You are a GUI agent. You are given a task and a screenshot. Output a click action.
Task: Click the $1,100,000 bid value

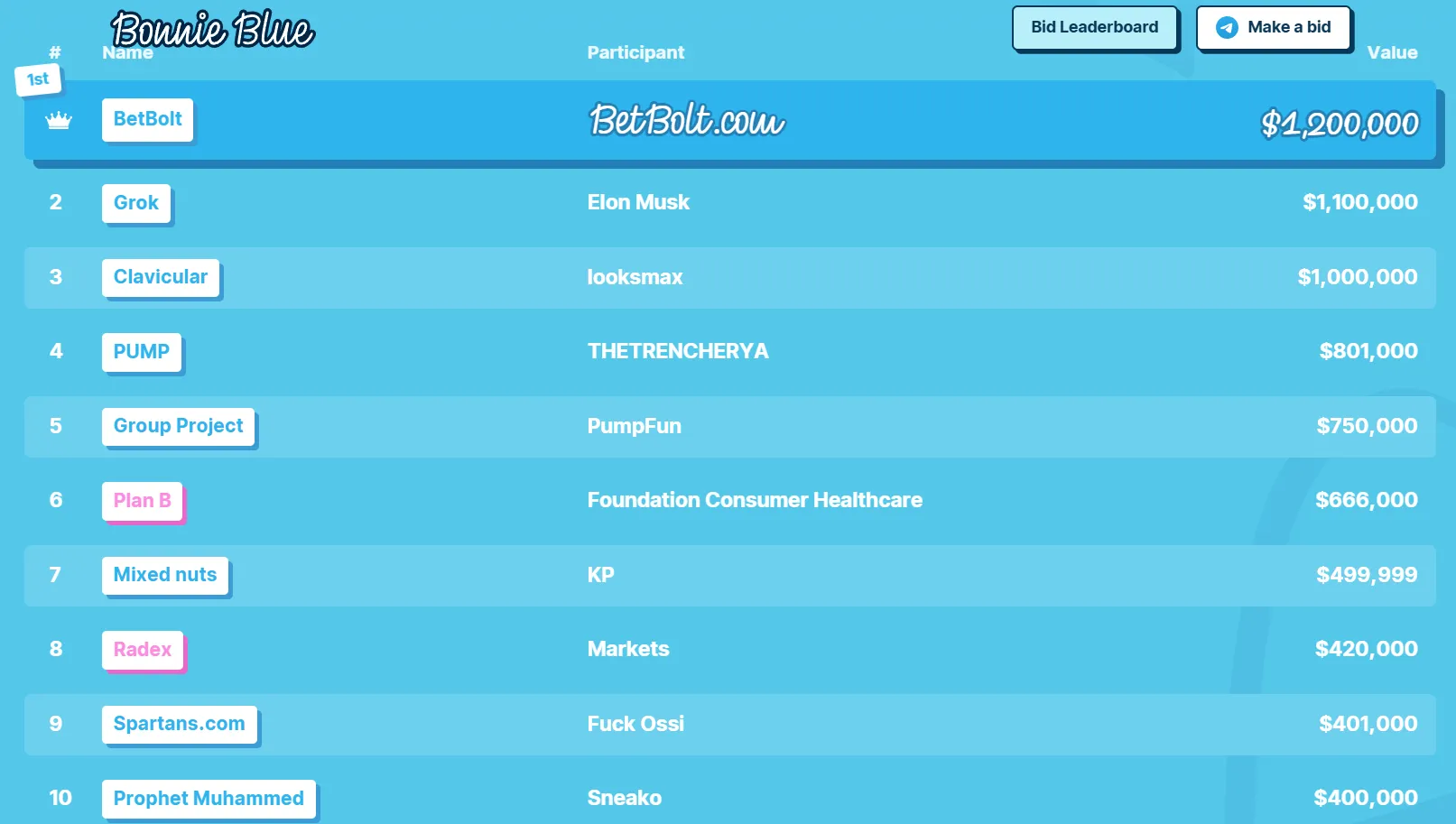(x=1360, y=202)
